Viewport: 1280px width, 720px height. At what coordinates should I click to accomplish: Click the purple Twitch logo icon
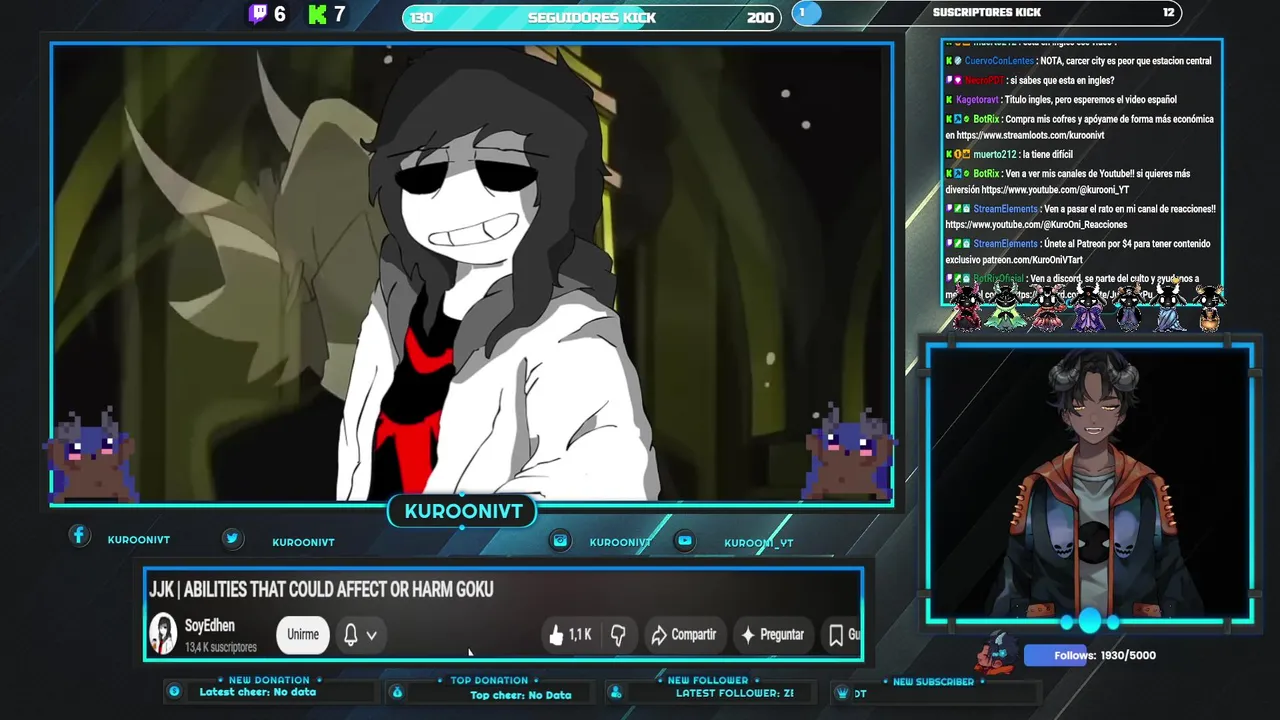coord(258,14)
